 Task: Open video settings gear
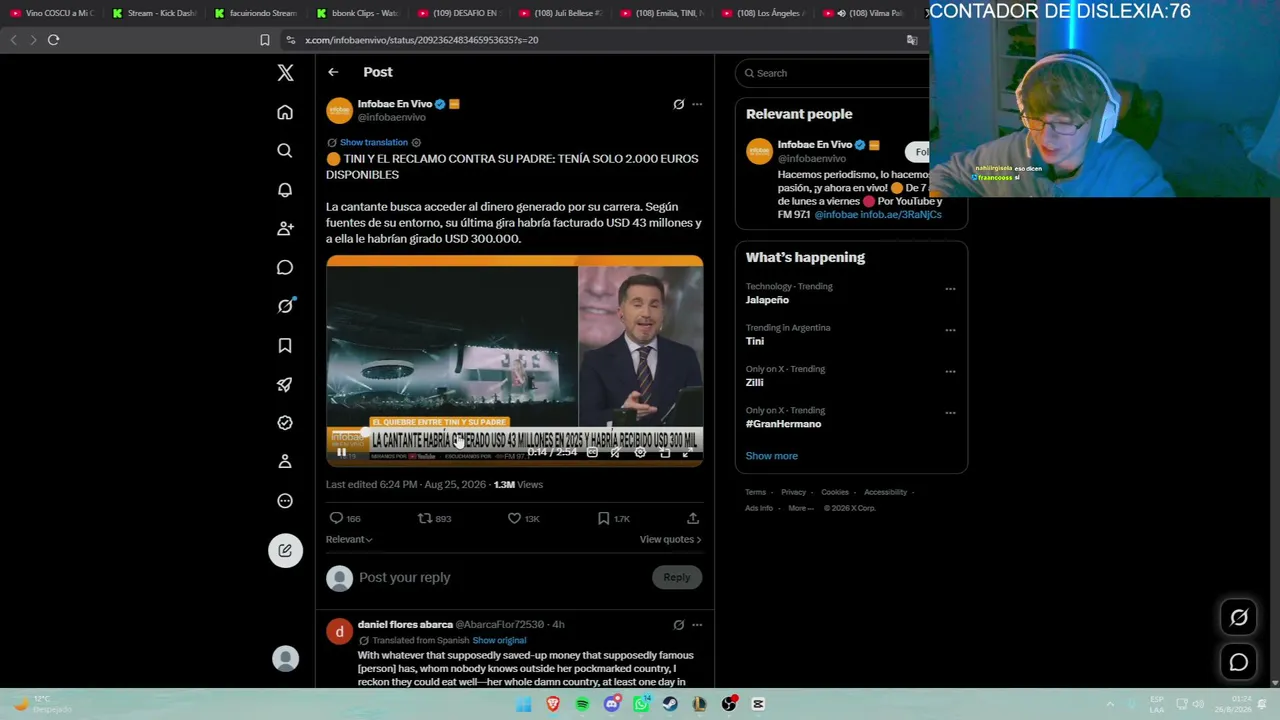tap(640, 453)
